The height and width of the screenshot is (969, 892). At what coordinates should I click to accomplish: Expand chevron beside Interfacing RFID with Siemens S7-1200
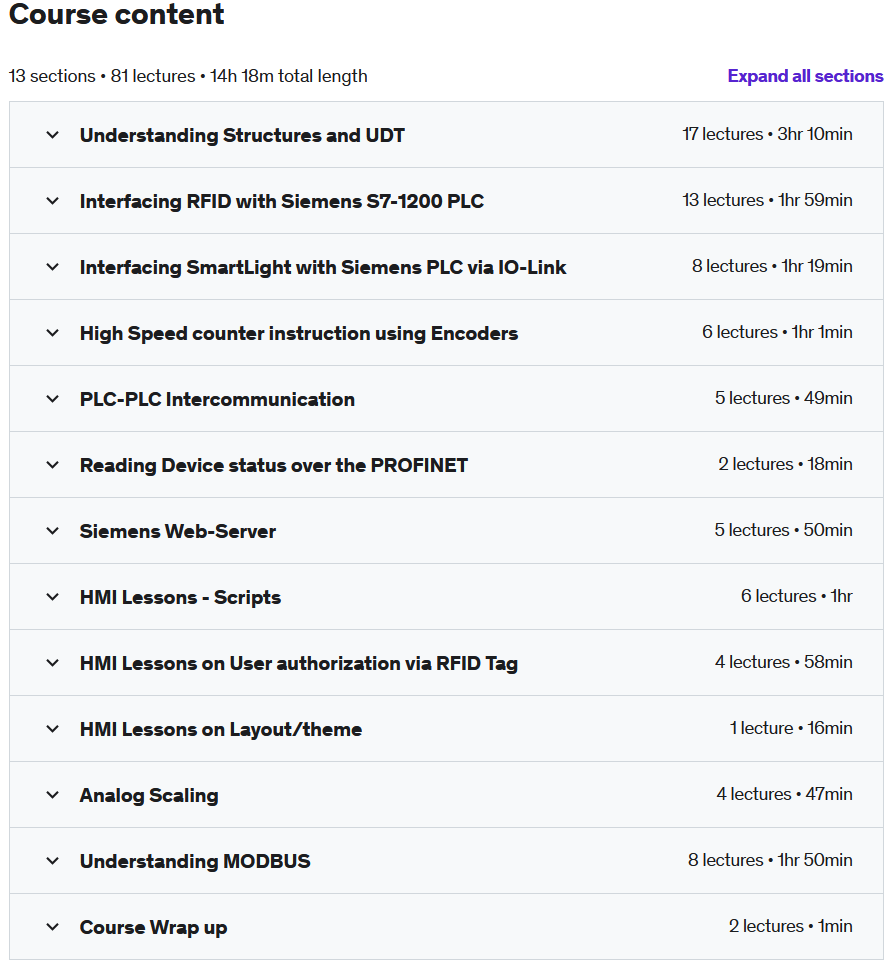pos(53,201)
